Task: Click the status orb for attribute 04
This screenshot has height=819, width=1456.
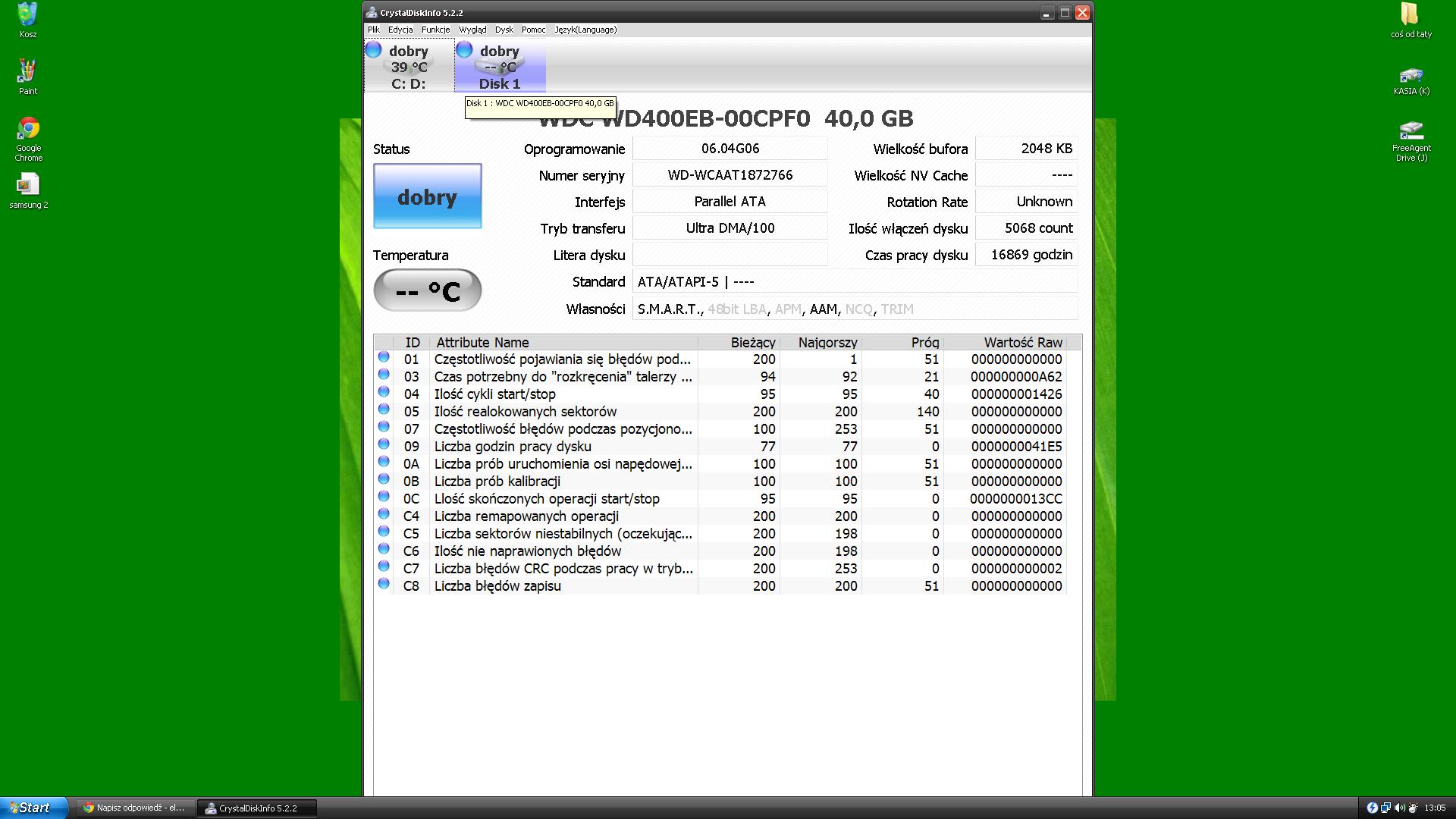Action: pyautogui.click(x=384, y=392)
